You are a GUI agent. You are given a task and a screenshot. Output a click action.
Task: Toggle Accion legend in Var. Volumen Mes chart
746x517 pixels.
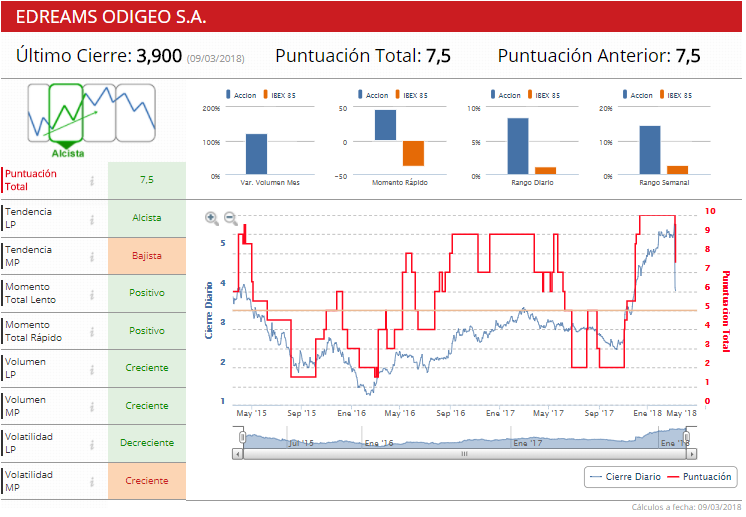point(241,95)
